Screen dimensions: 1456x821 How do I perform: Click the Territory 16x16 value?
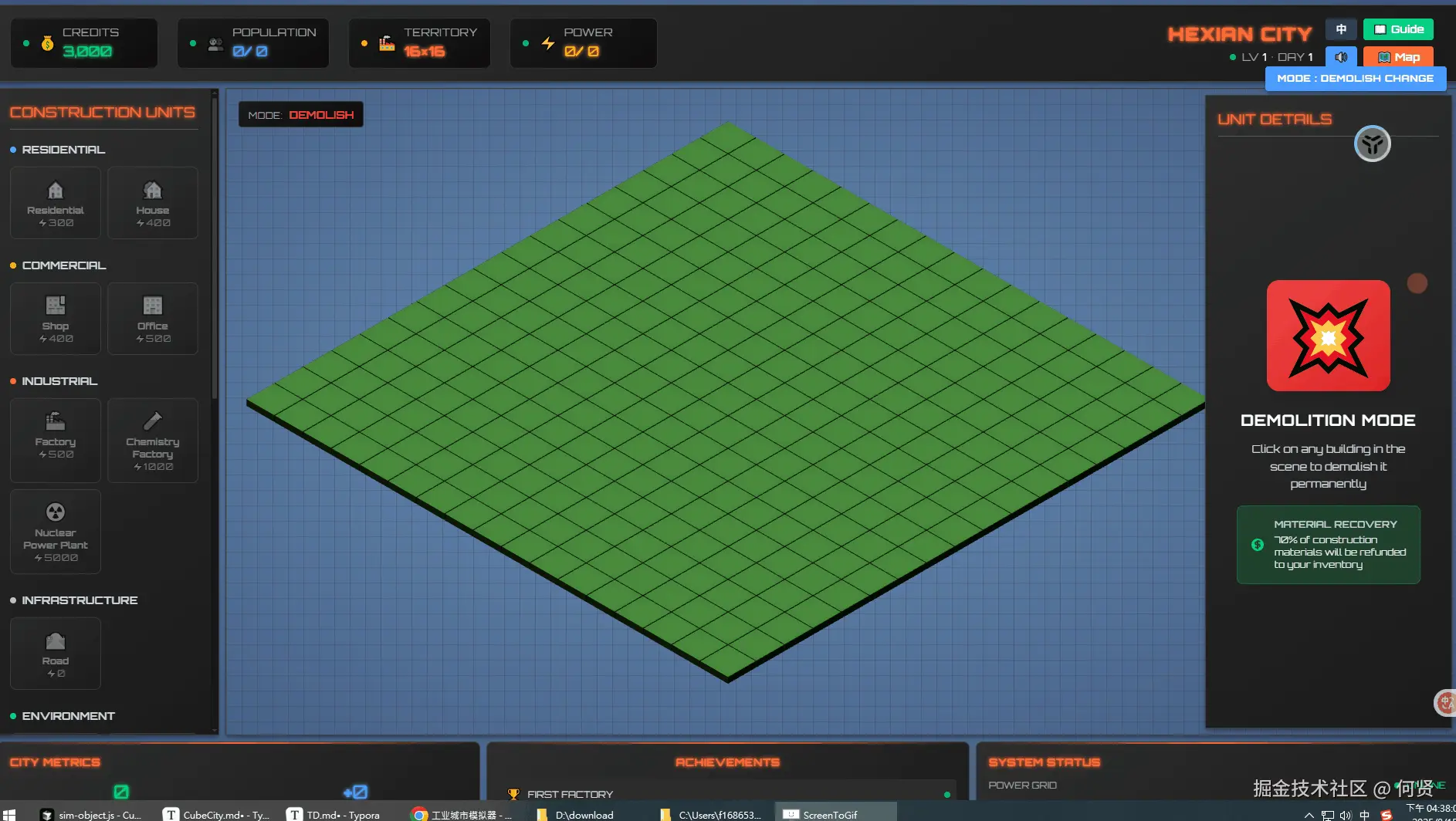(425, 52)
